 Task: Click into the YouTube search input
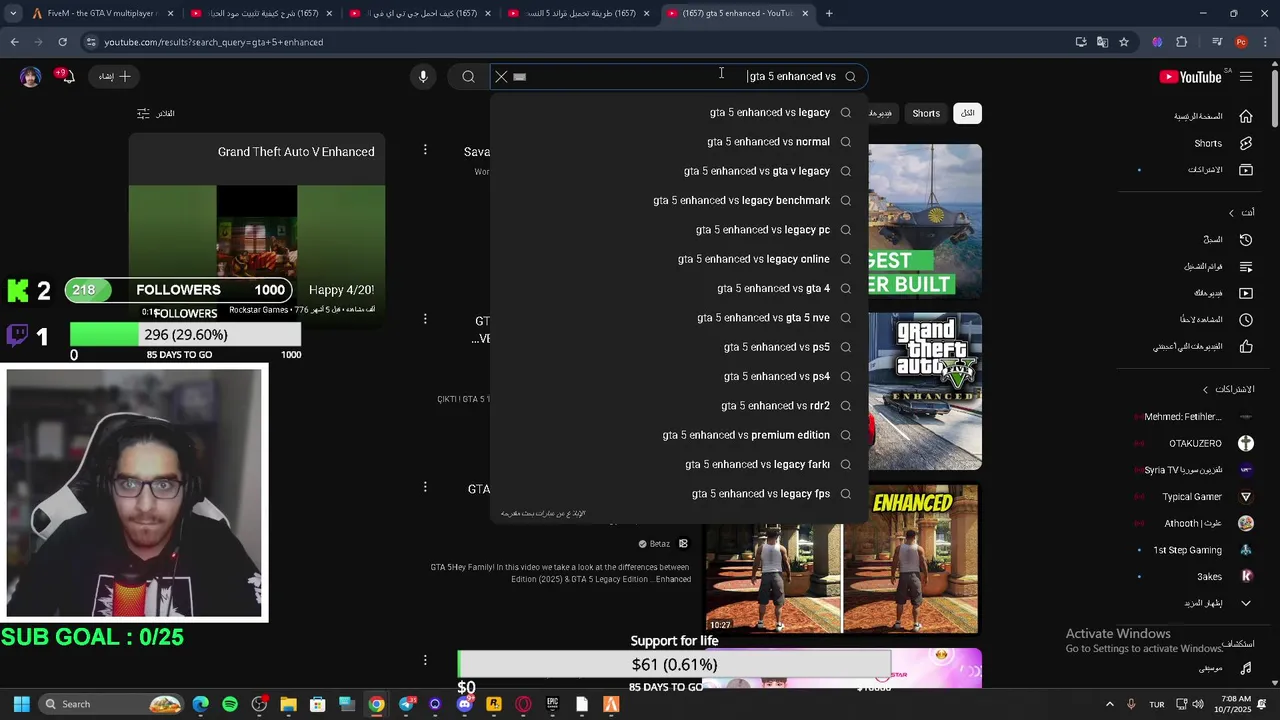(680, 76)
